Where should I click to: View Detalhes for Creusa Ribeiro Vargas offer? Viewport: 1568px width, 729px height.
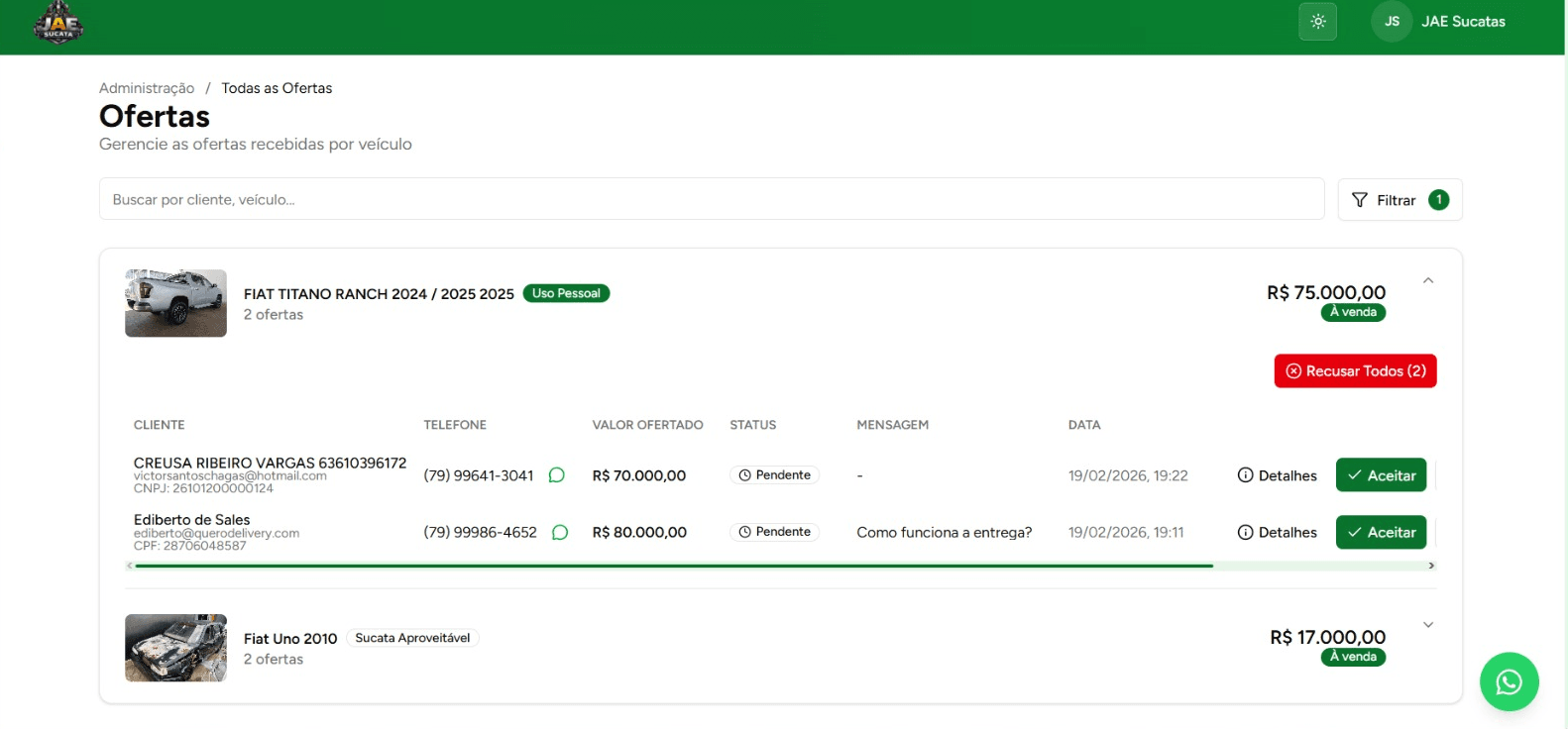pos(1277,475)
